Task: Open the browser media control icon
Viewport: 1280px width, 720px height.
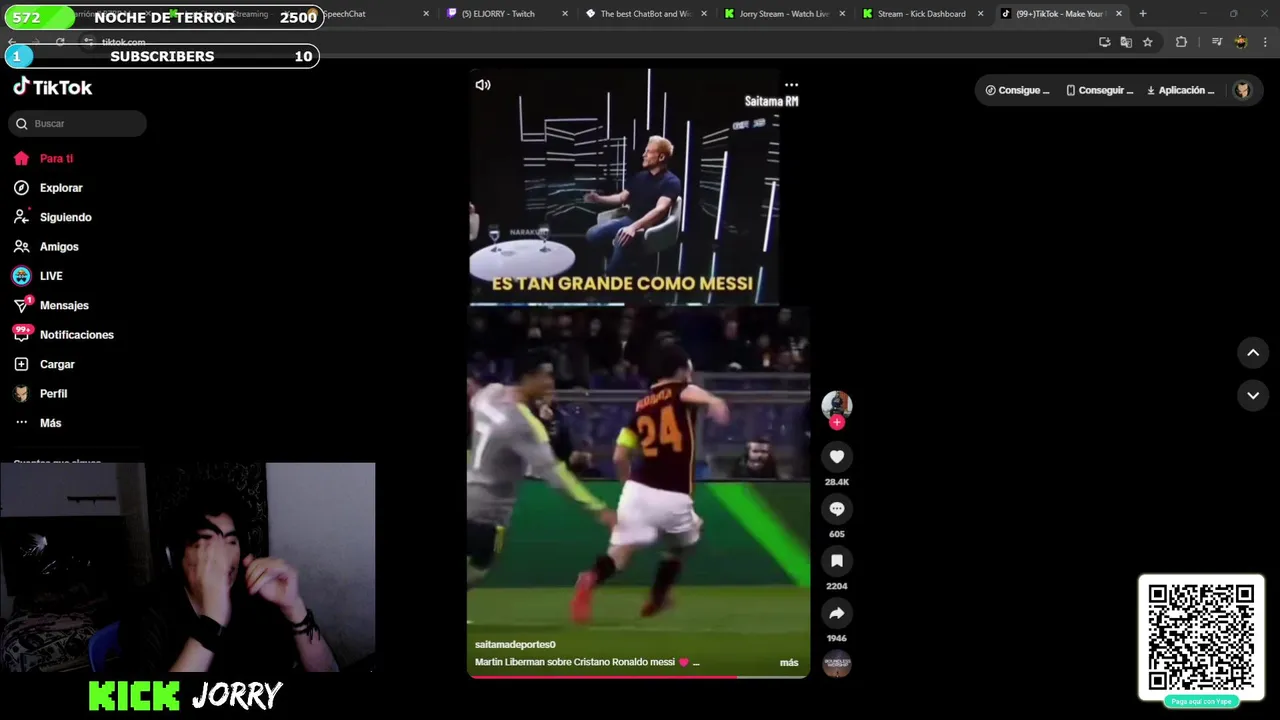Action: click(1216, 42)
